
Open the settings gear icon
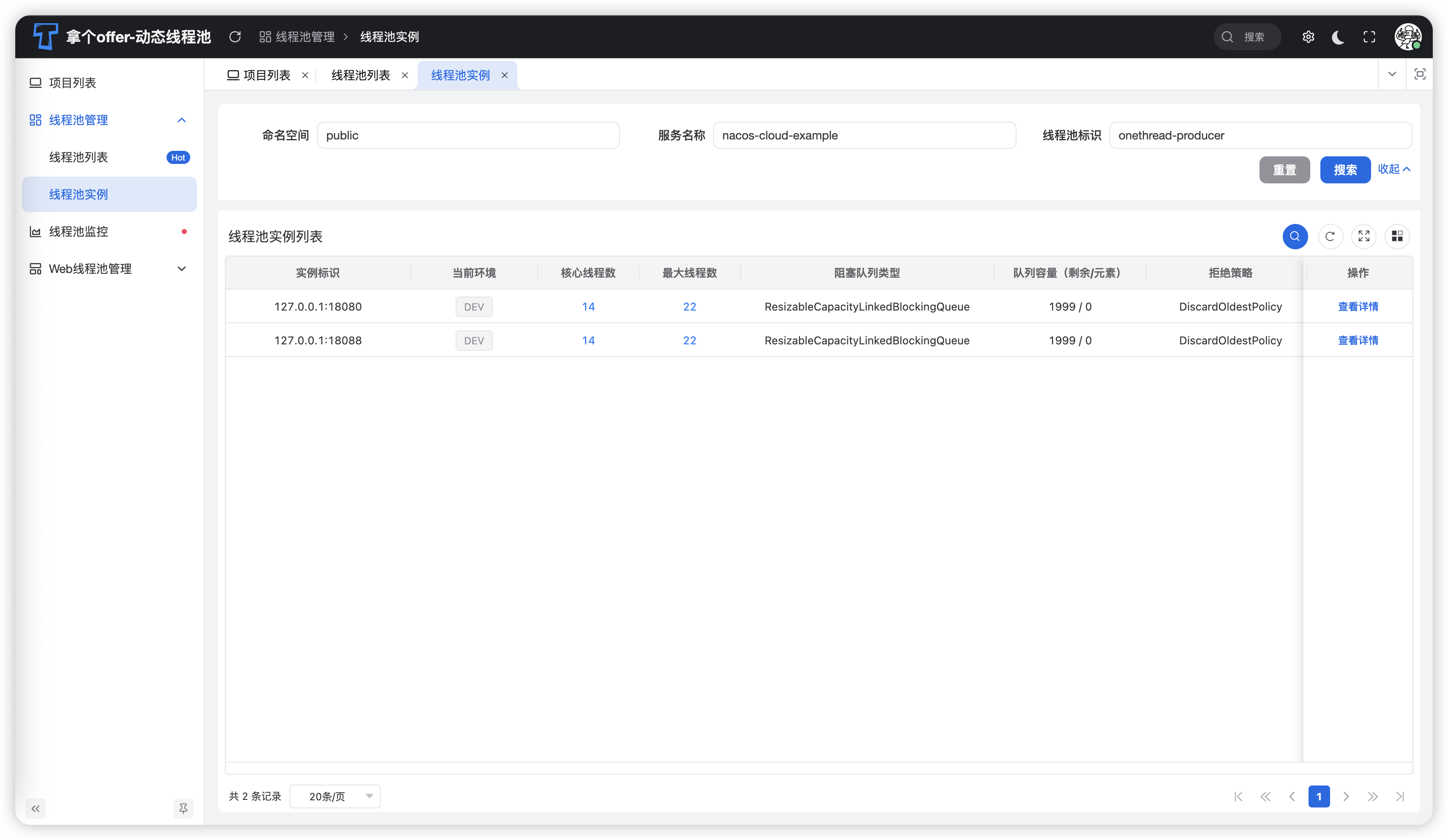pos(1309,37)
